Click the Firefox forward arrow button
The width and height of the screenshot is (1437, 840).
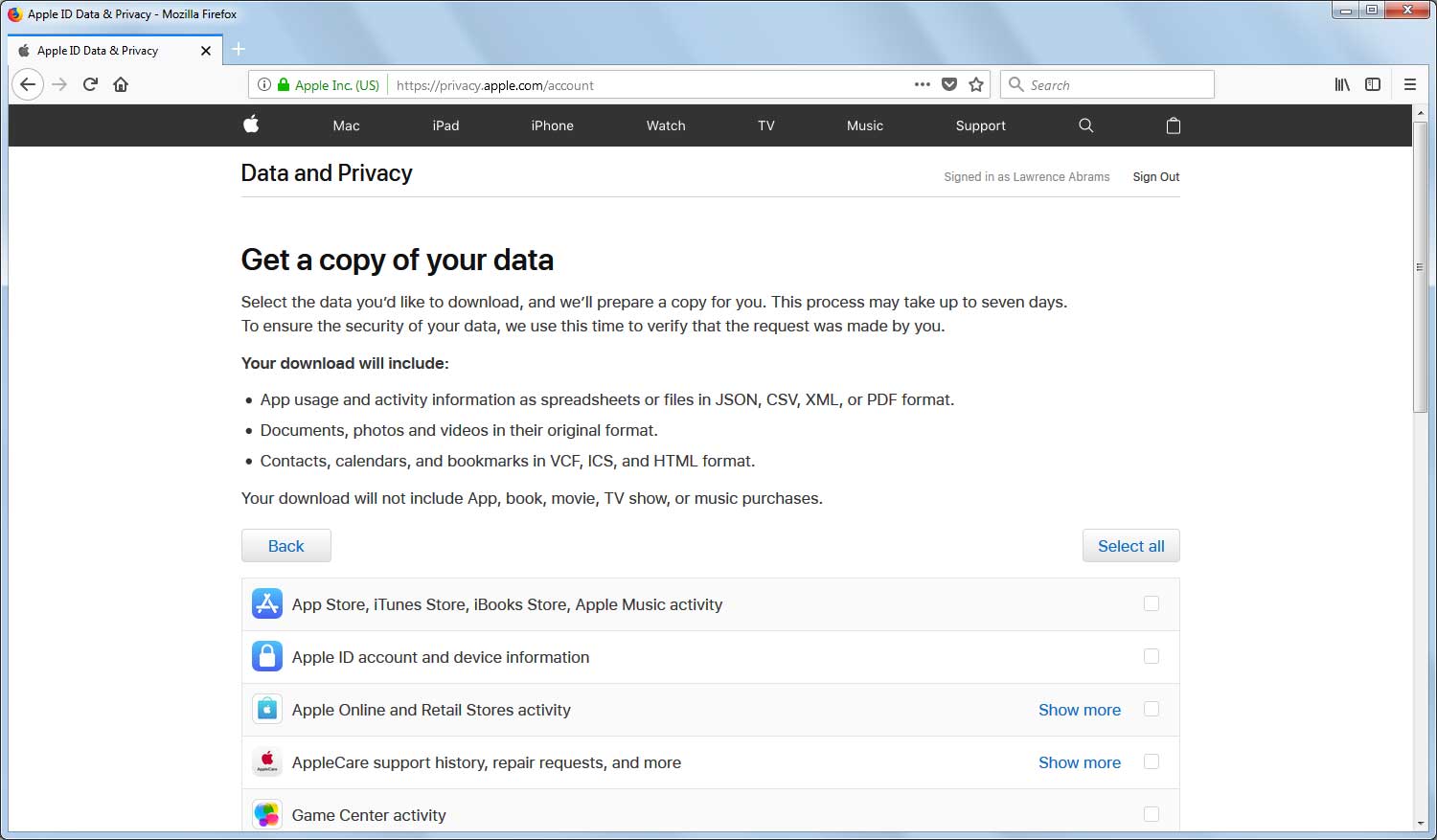point(59,84)
